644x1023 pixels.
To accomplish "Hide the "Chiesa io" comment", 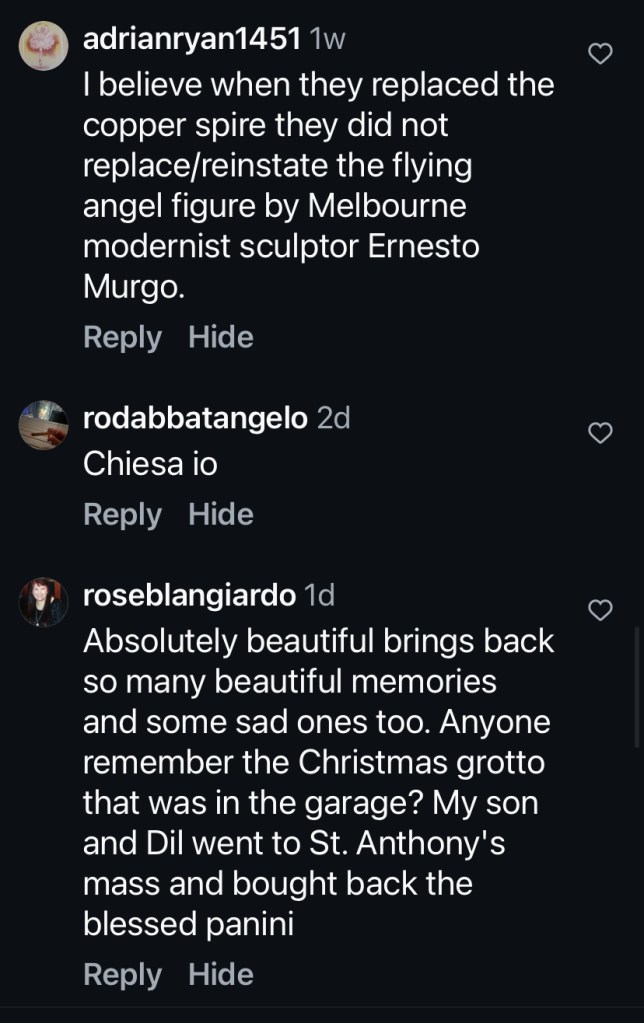I will (x=221, y=514).
